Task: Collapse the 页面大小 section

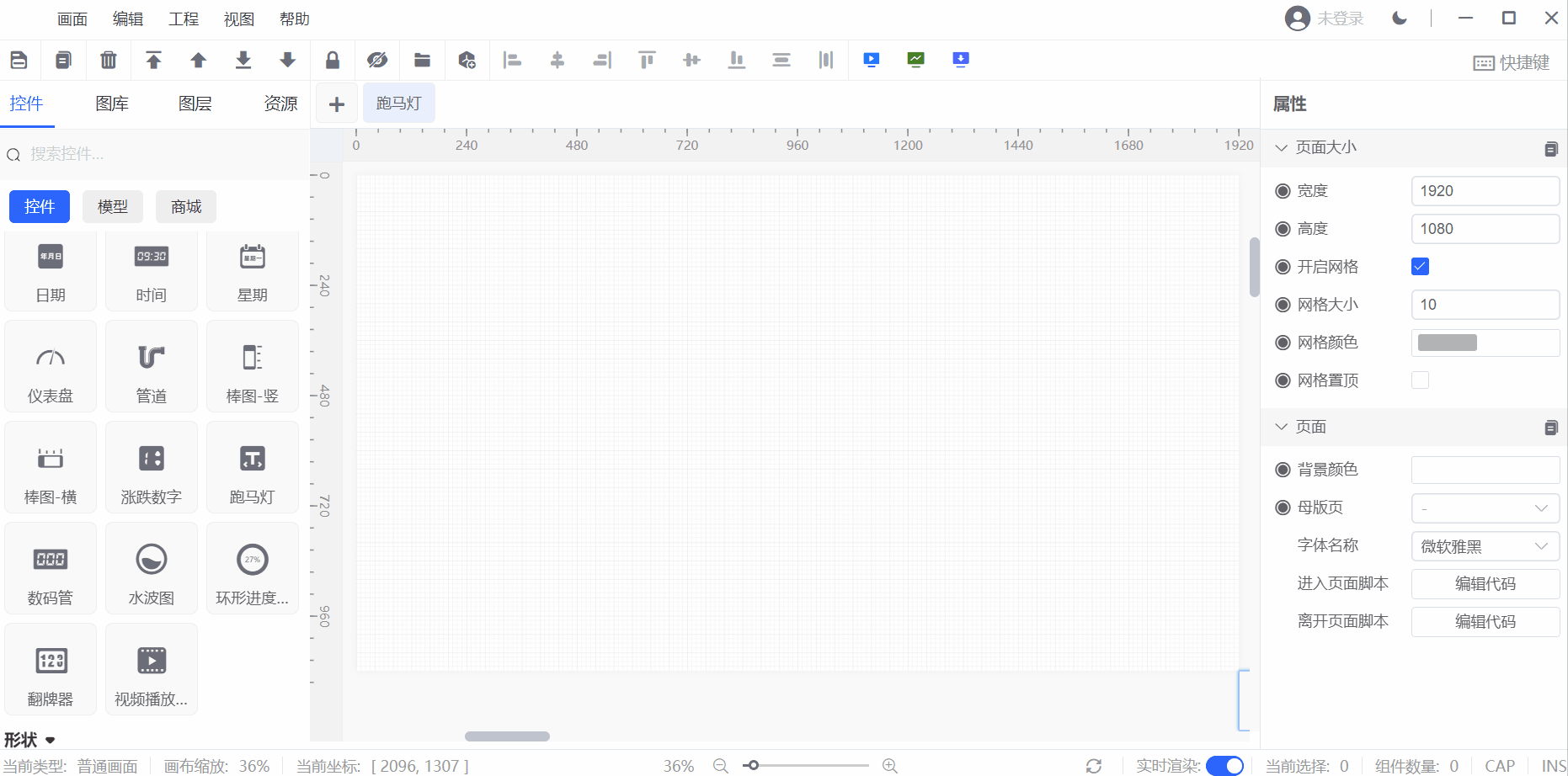Action: pos(1282,147)
